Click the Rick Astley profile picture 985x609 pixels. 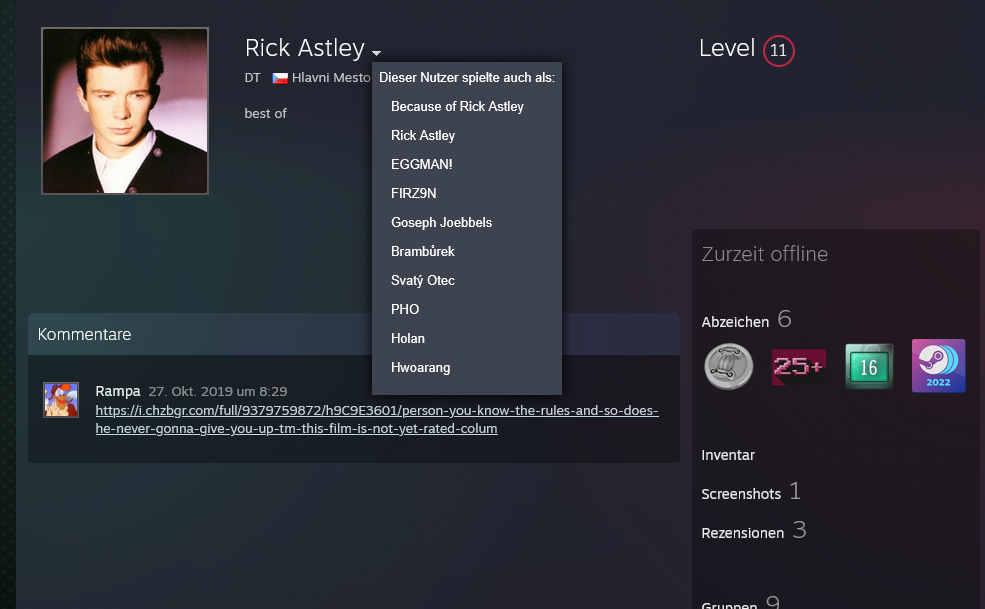pos(125,111)
